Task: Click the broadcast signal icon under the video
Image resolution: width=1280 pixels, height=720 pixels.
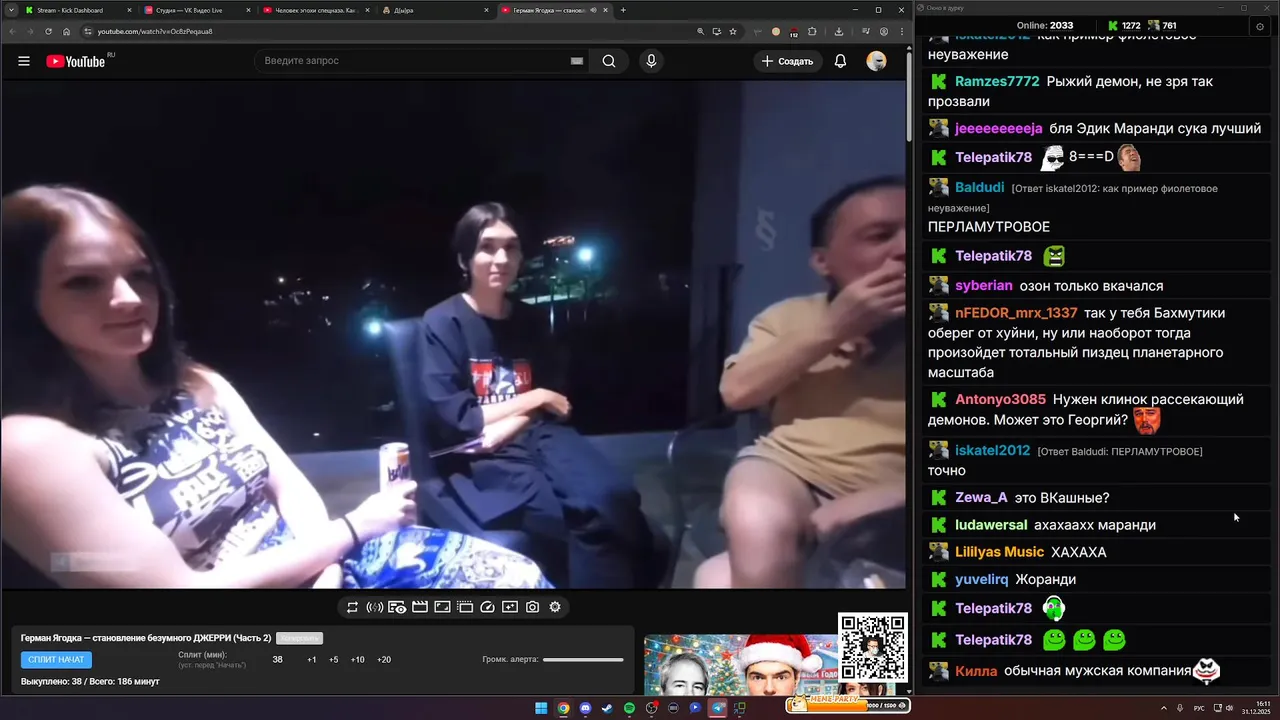Action: (375, 607)
